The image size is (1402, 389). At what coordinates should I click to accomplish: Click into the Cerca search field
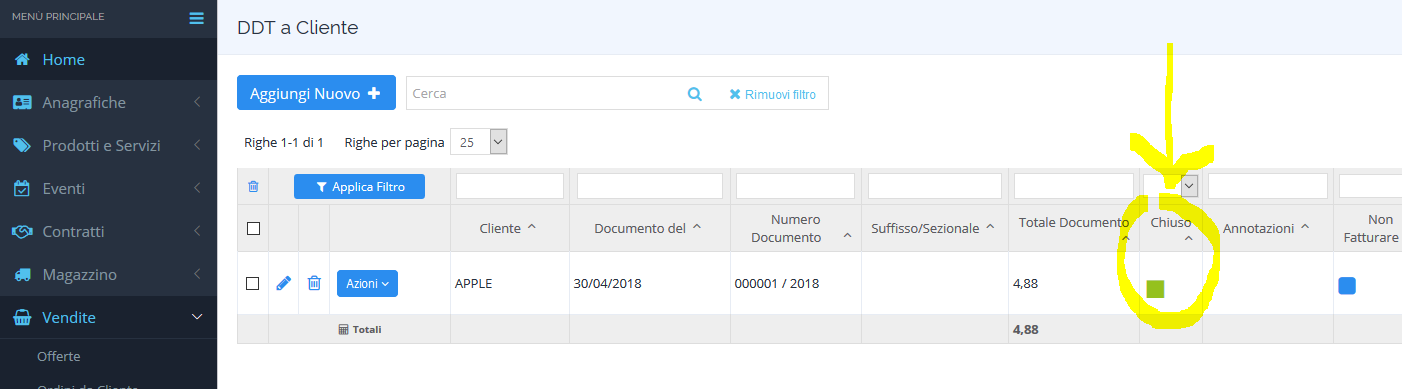click(x=541, y=93)
